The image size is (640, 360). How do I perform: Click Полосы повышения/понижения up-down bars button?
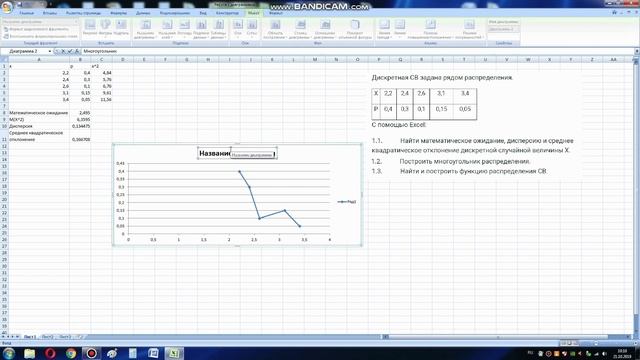click(430, 29)
